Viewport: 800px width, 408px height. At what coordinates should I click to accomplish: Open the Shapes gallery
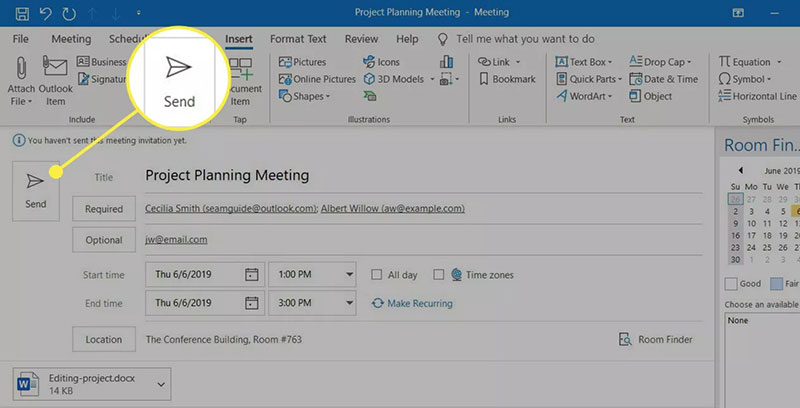[x=305, y=96]
